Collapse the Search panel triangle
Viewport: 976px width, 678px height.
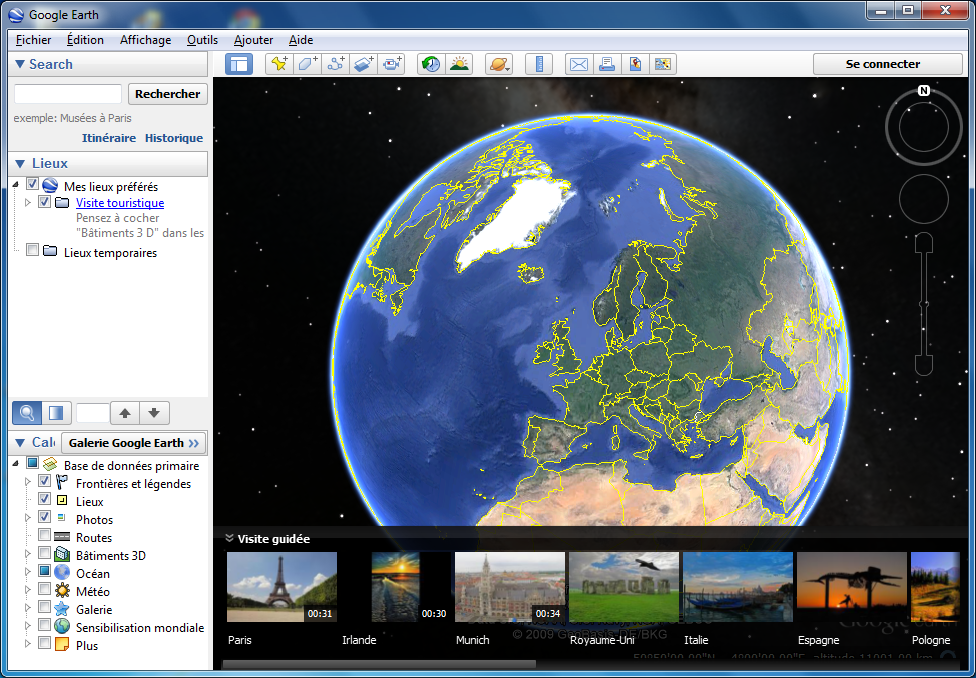pos(20,64)
